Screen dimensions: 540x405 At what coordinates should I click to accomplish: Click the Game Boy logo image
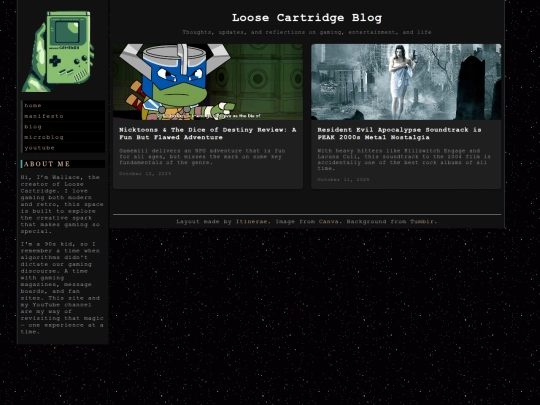click(58, 51)
